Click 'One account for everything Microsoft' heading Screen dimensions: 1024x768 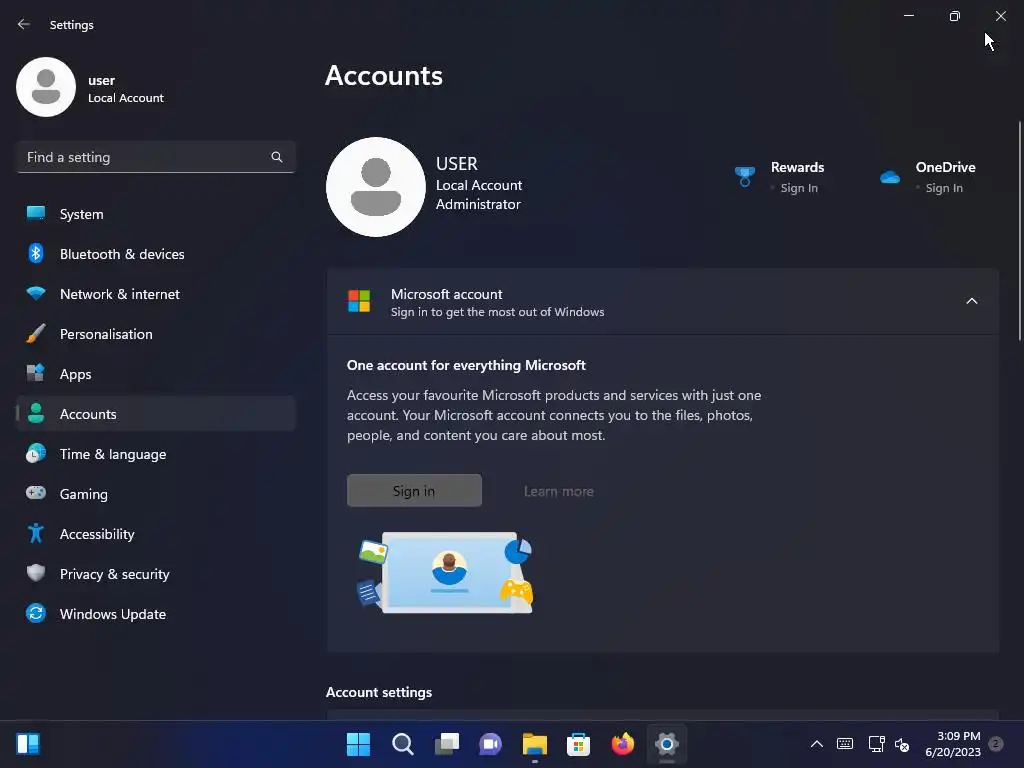pyautogui.click(x=466, y=365)
